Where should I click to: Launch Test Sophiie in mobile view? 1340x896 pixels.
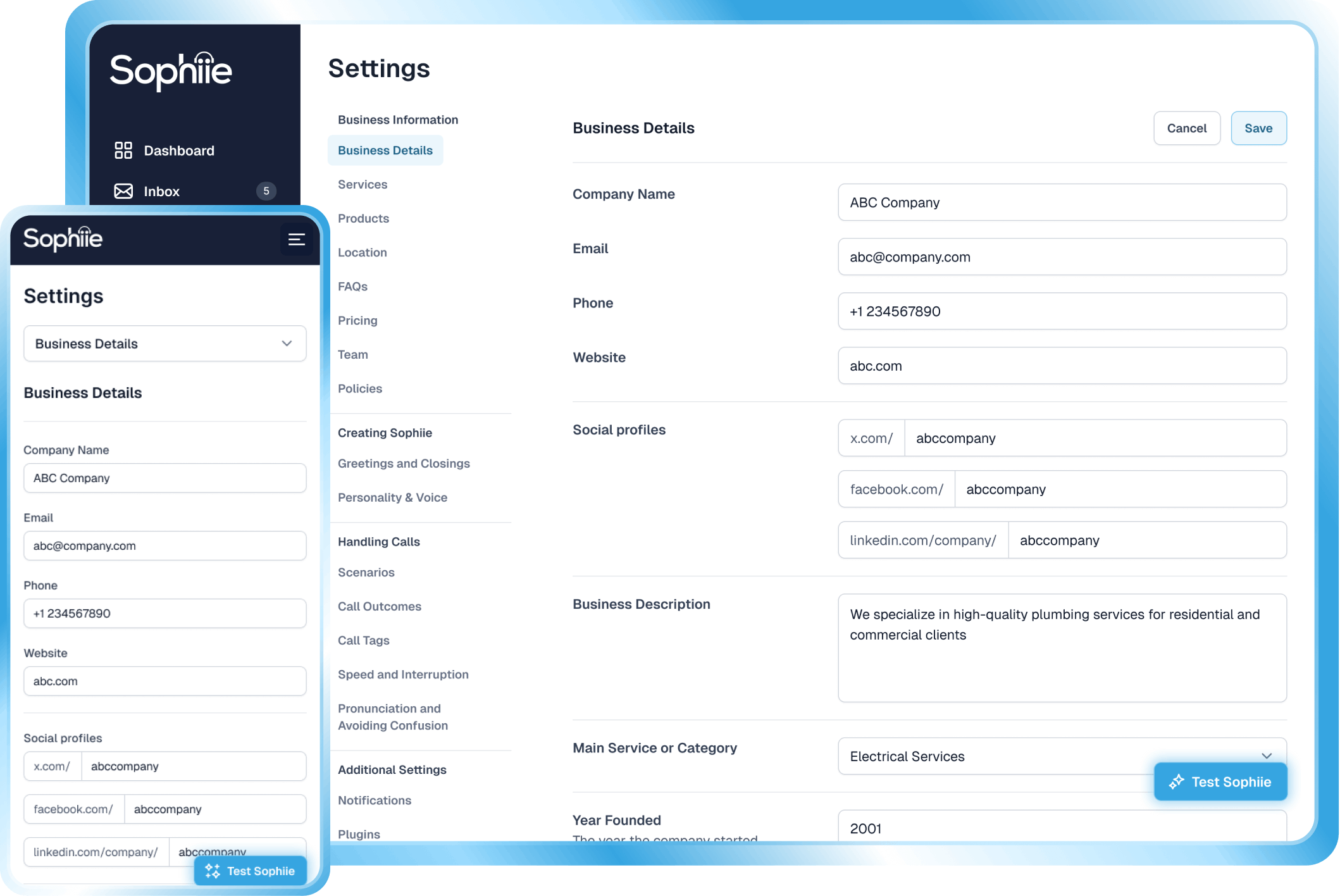tap(251, 871)
